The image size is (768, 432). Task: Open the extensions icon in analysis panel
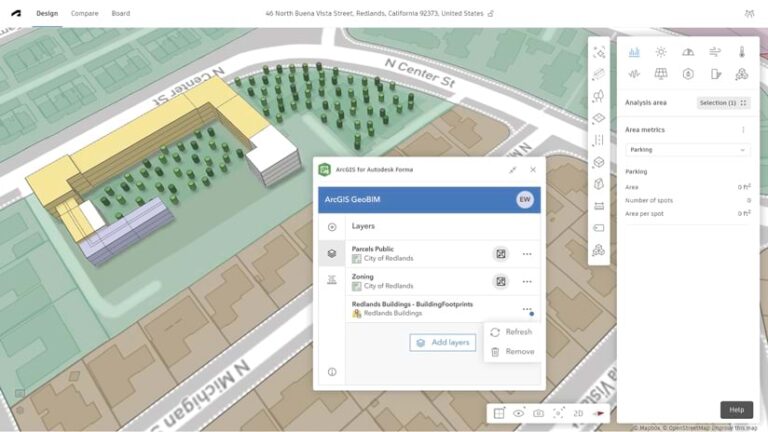pyautogui.click(x=742, y=74)
